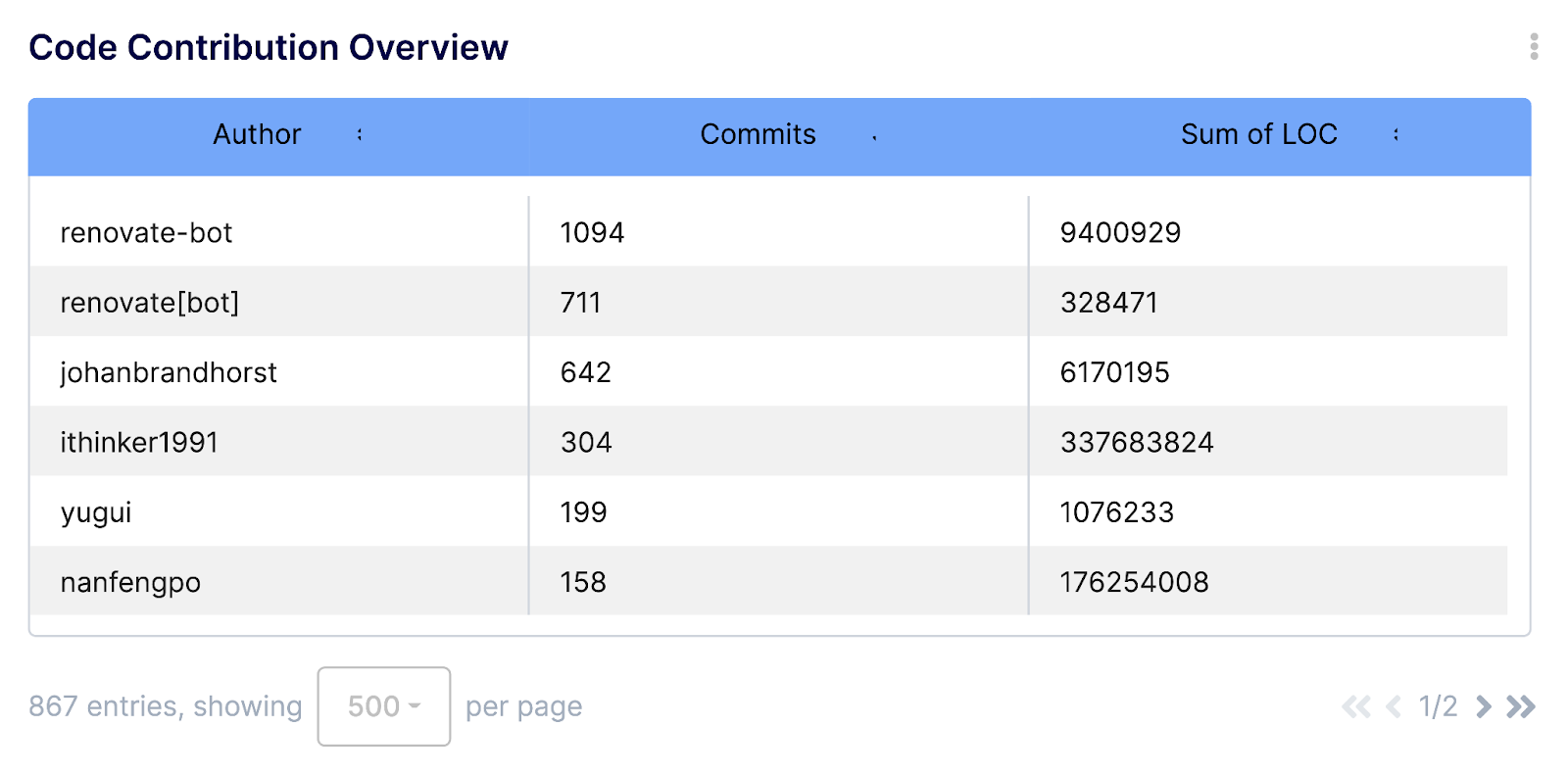The image size is (1568, 775).
Task: Select the renovate-bot author row
Action: (x=147, y=232)
